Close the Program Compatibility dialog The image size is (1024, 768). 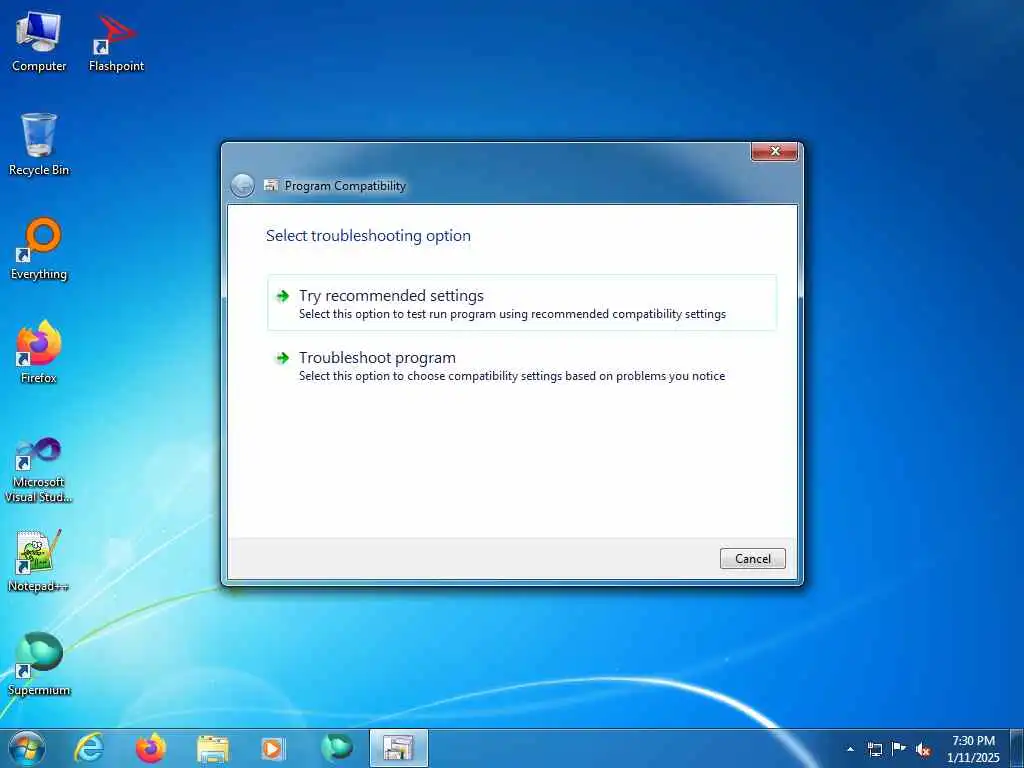(775, 152)
